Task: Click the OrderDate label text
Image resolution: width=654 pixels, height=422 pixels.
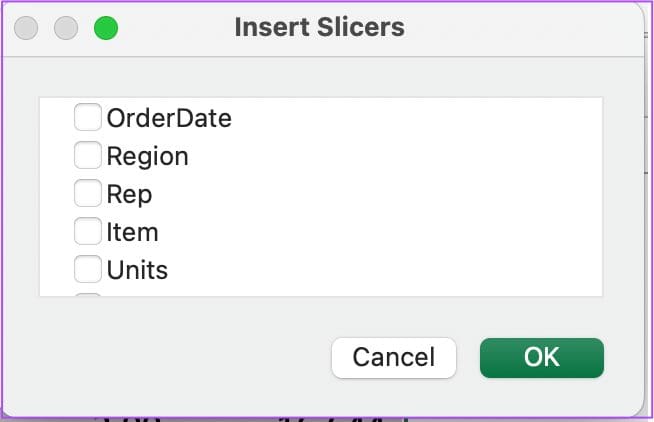Action: [x=169, y=118]
